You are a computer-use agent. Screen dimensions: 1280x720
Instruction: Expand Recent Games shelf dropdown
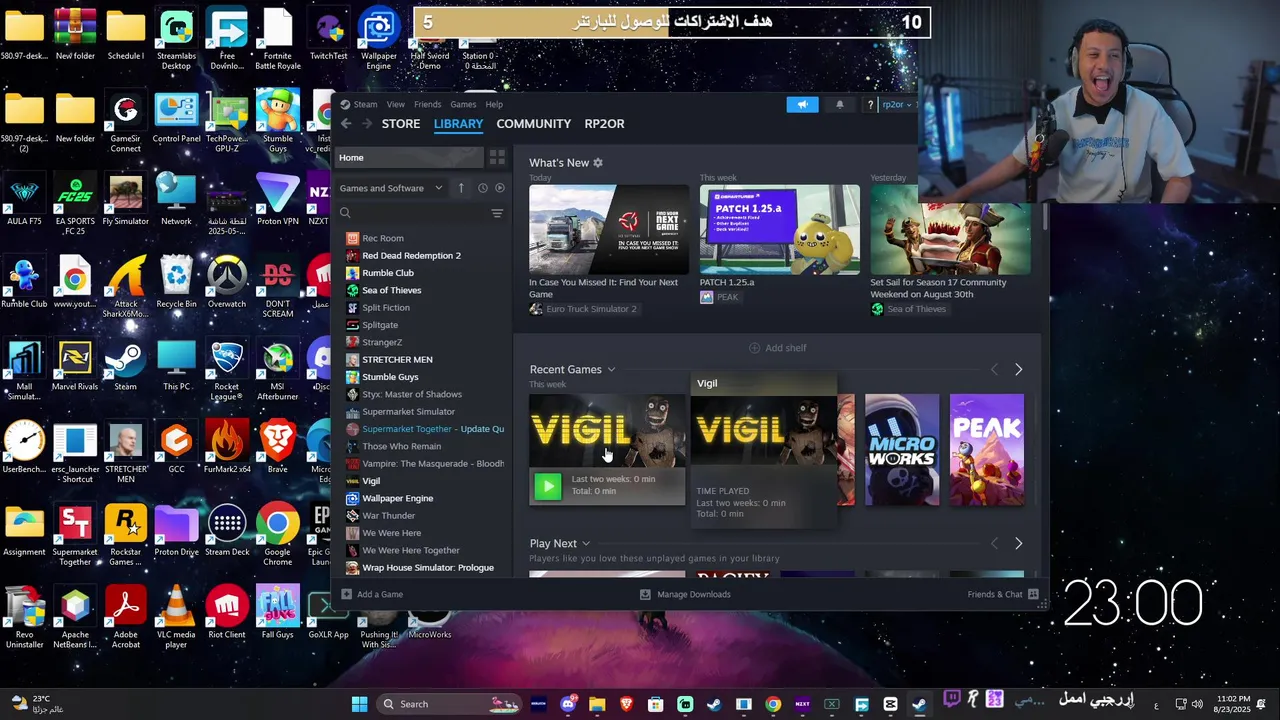611,370
